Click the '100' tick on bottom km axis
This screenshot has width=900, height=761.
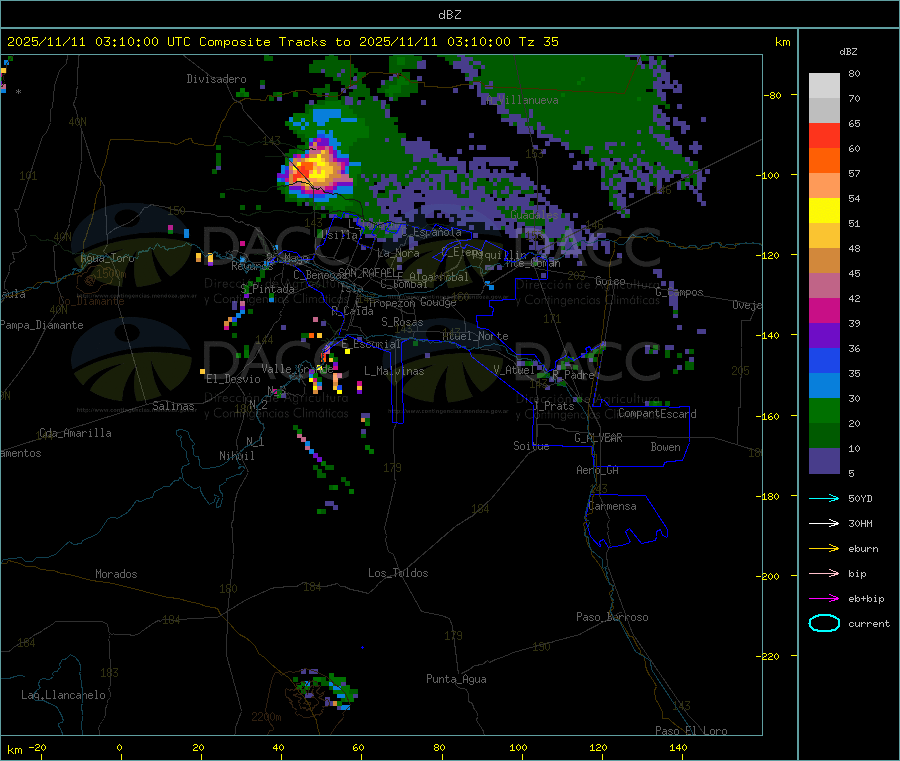(518, 747)
